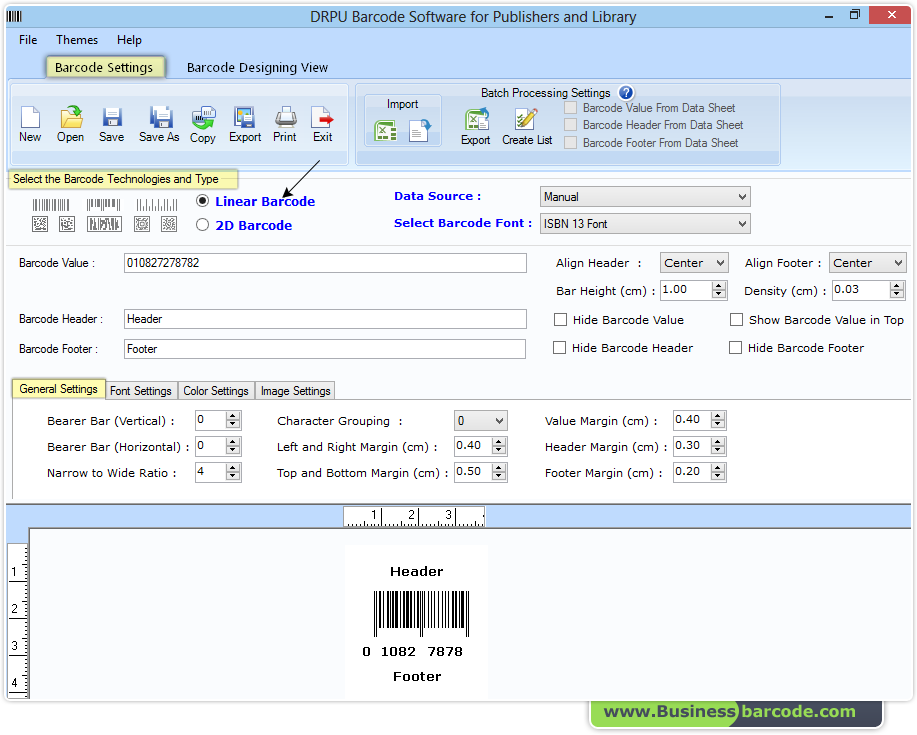Exit the application via Exit icon
Image resolution: width=917 pixels, height=735 pixels.
coord(322,124)
